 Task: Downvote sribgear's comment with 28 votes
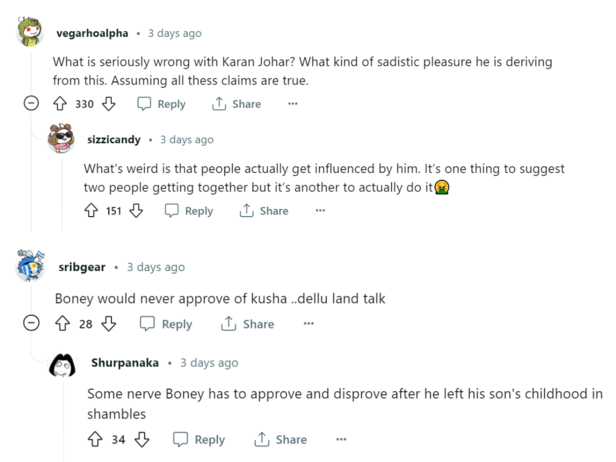click(108, 324)
